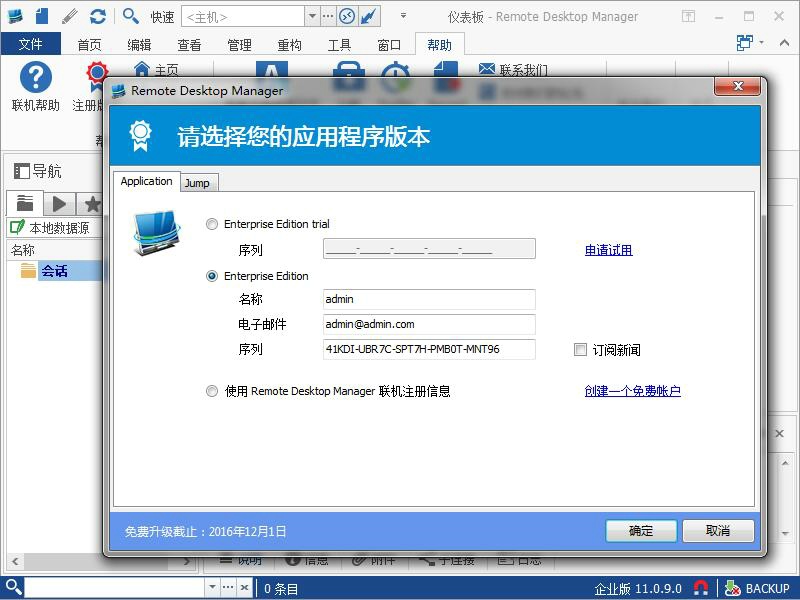Click the status bar search input box
This screenshot has height=600, width=800.
point(115,587)
